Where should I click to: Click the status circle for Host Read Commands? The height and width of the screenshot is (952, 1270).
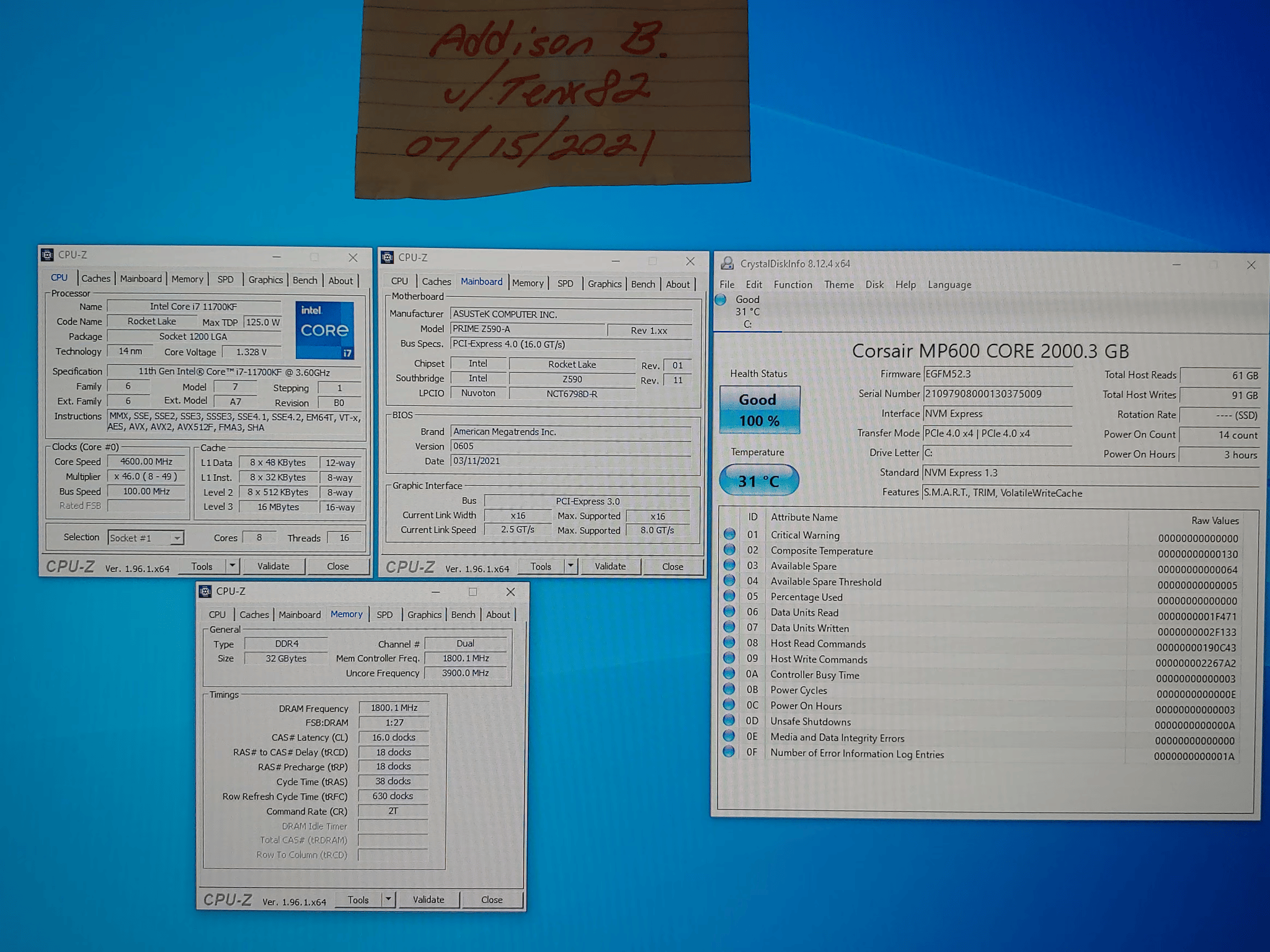click(x=729, y=643)
